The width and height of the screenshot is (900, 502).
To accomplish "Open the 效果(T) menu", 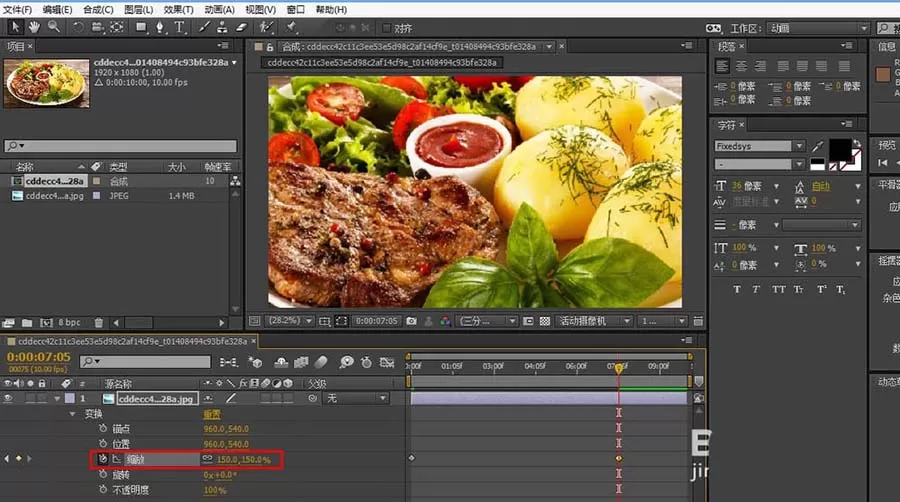I will (x=179, y=10).
